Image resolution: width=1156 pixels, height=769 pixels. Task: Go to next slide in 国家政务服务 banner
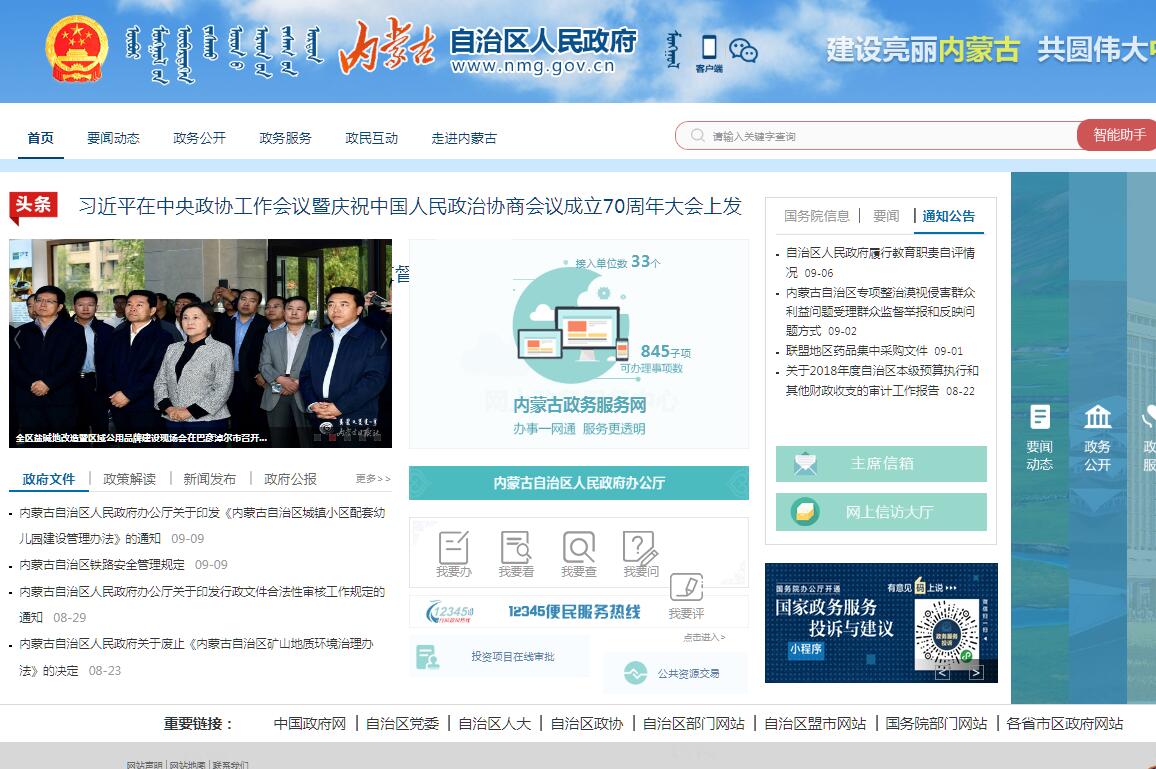[976, 673]
